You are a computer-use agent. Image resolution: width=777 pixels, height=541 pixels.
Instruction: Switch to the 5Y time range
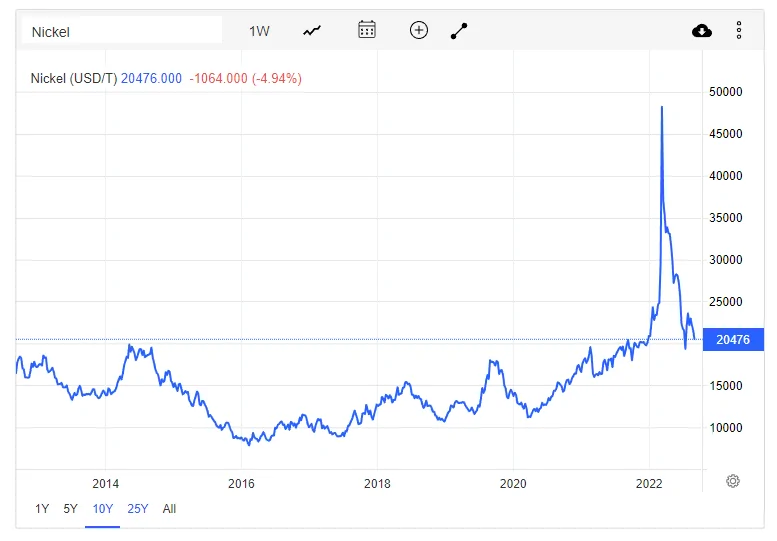(70, 509)
